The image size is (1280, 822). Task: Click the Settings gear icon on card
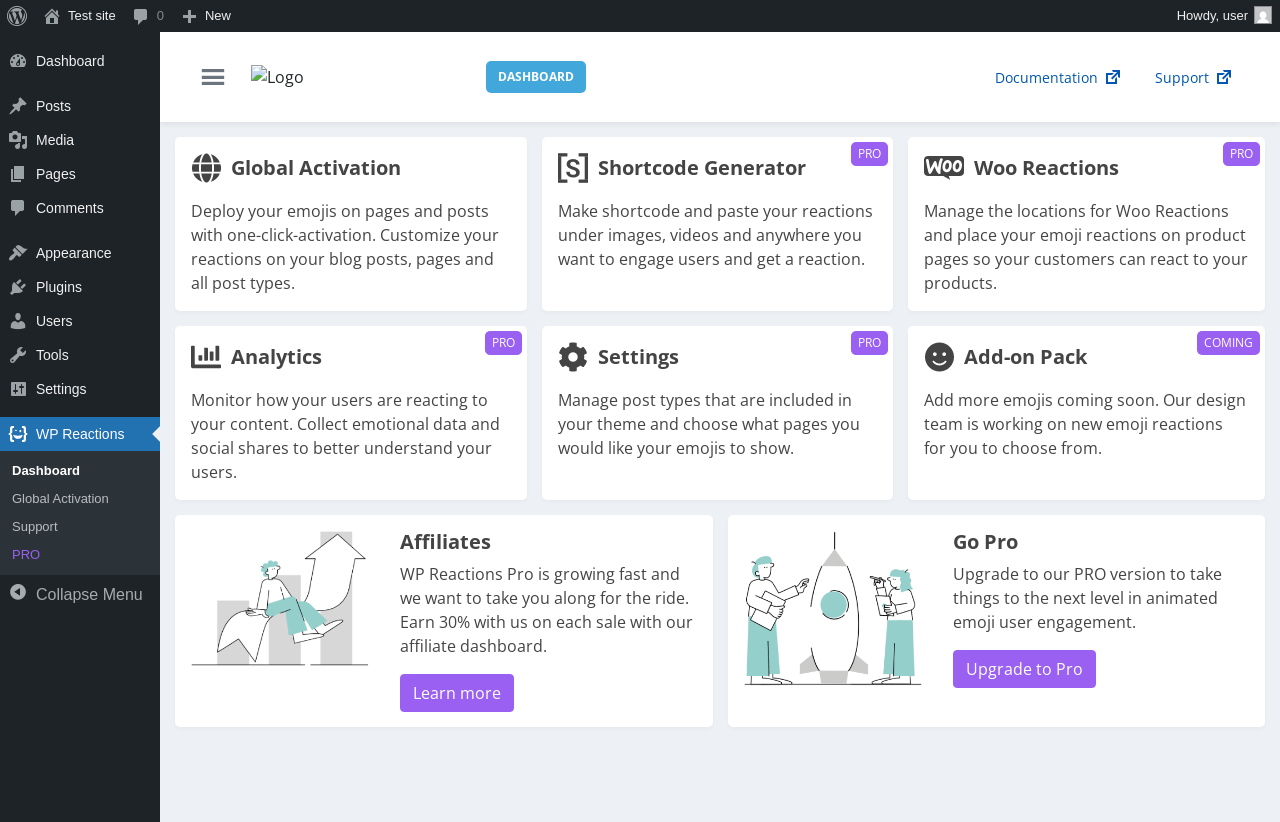point(573,357)
